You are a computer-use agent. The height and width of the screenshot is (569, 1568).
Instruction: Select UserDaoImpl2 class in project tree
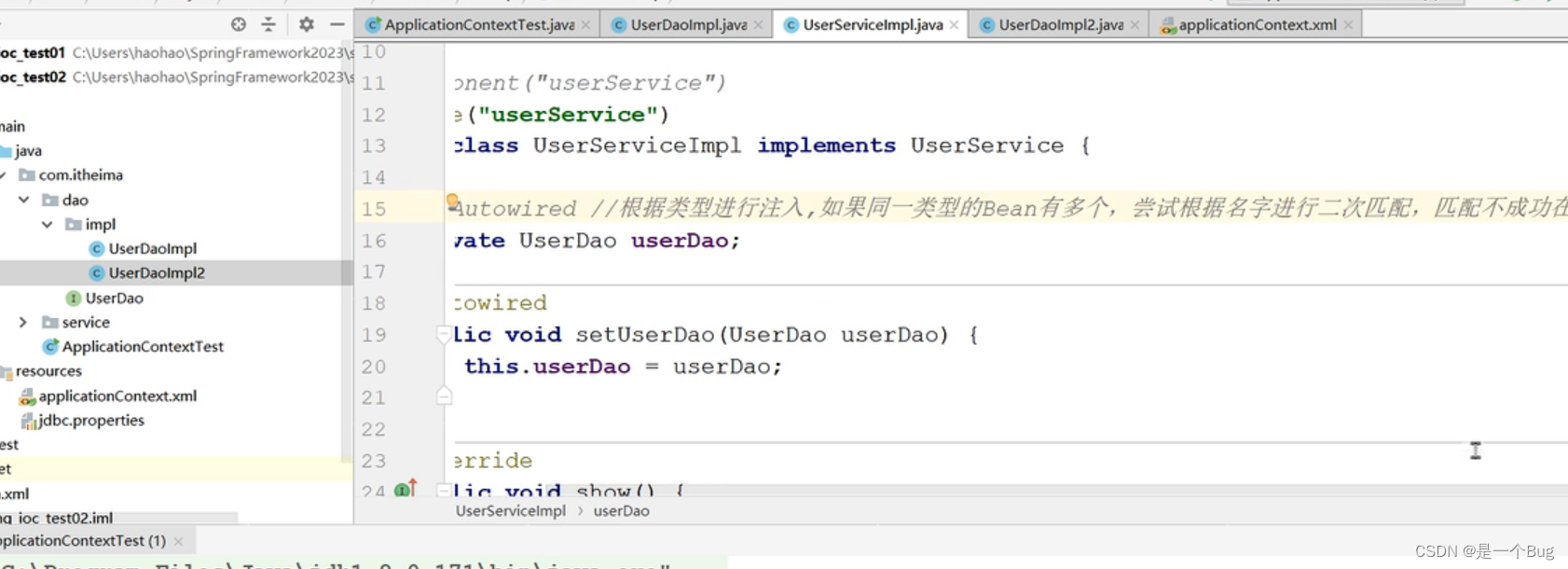(157, 273)
